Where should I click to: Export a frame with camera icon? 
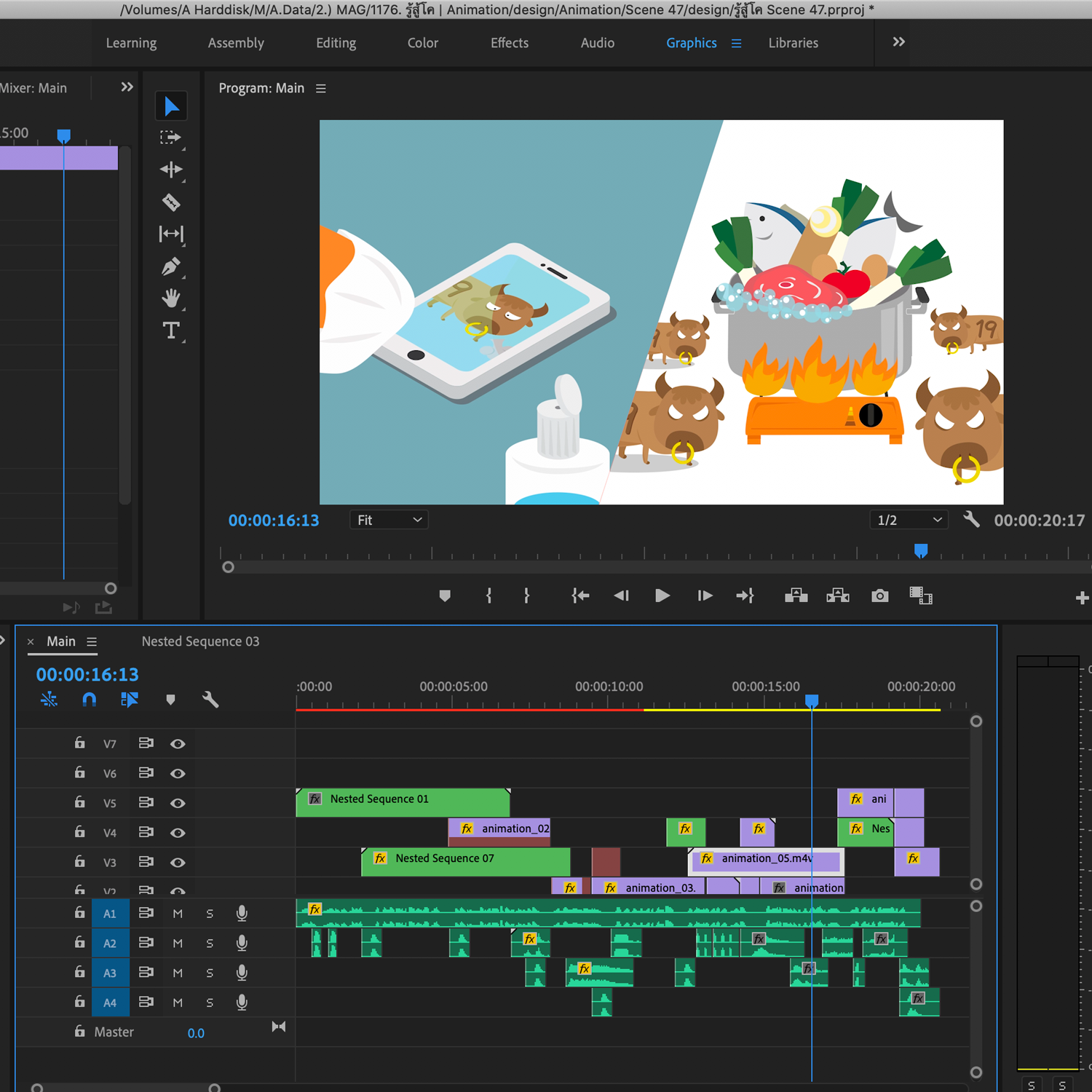[x=880, y=596]
